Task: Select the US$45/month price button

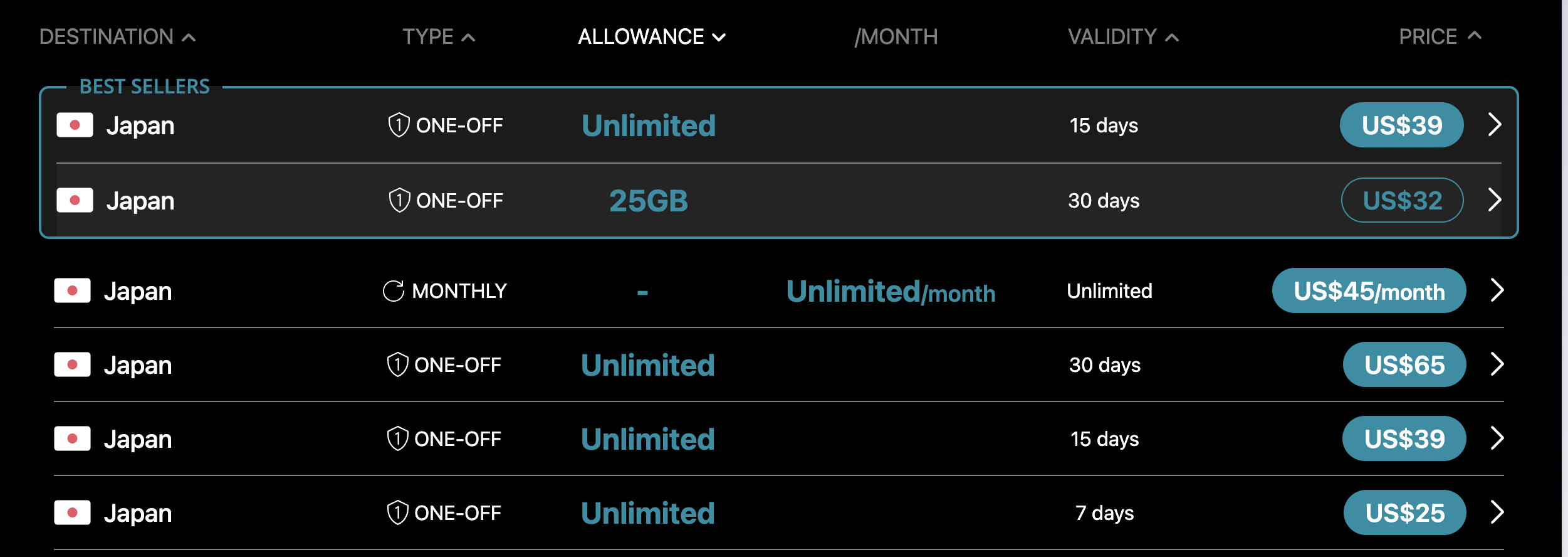Action: tap(1369, 291)
